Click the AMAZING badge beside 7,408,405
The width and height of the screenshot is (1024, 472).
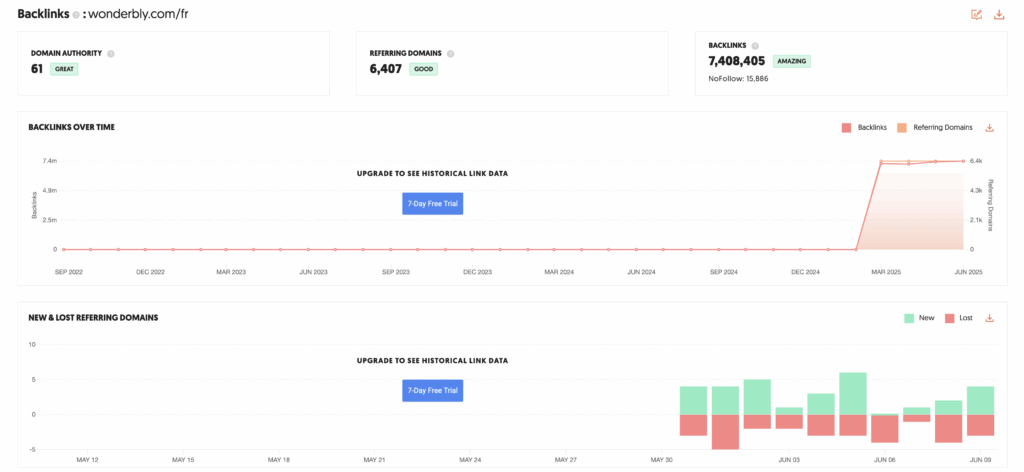pyautogui.click(x=792, y=61)
